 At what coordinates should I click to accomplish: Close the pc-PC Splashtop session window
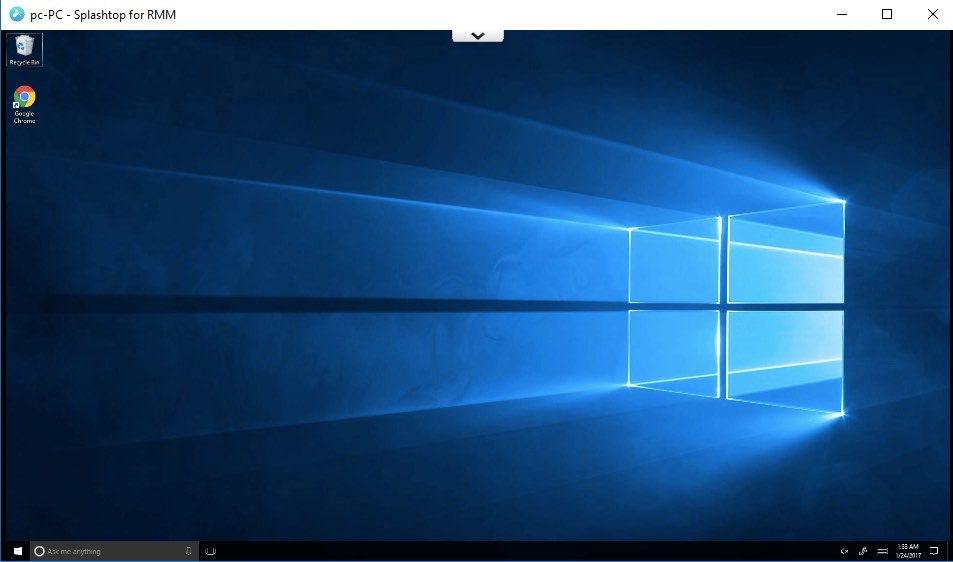click(932, 14)
